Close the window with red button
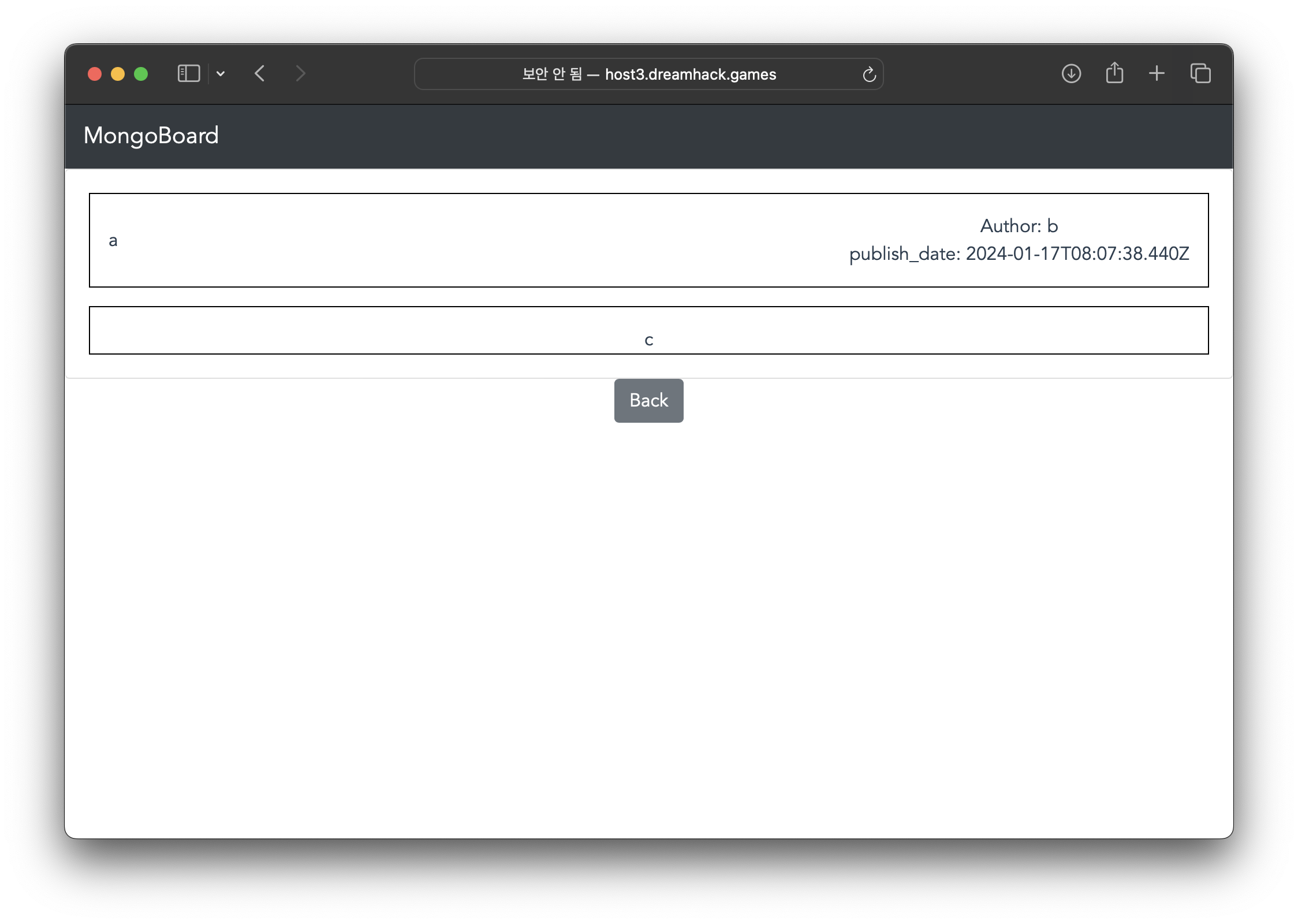 pyautogui.click(x=95, y=74)
